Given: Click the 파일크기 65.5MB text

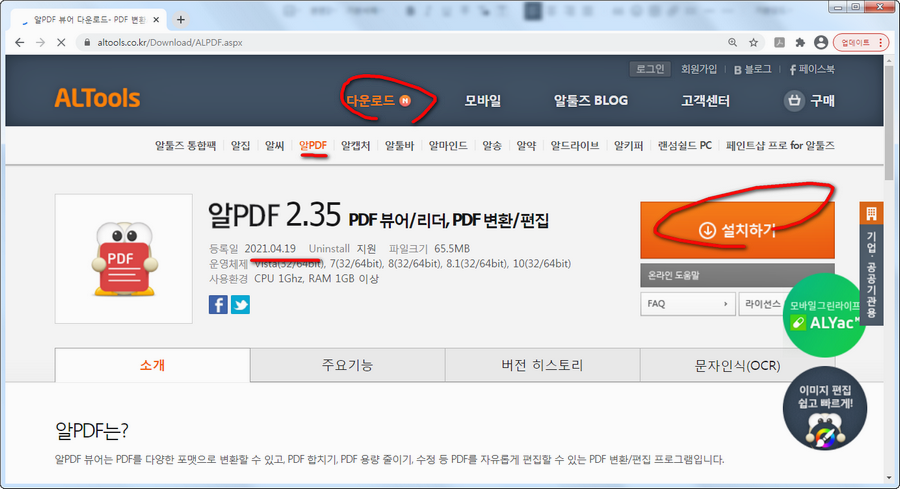Looking at the screenshot, I should 429,249.
